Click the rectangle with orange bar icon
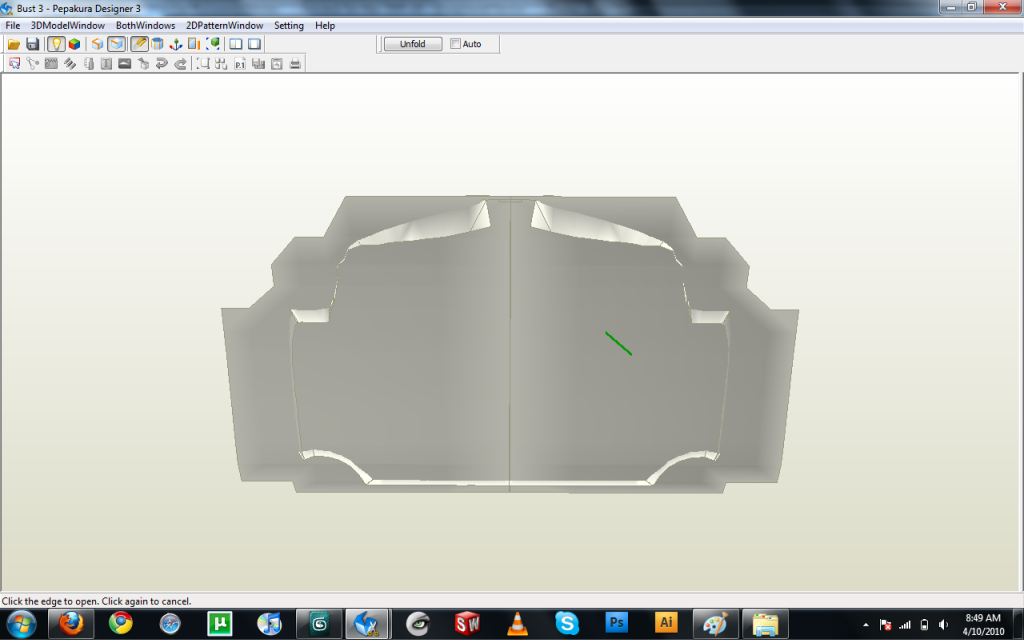The height and width of the screenshot is (643, 1024). coord(194,44)
